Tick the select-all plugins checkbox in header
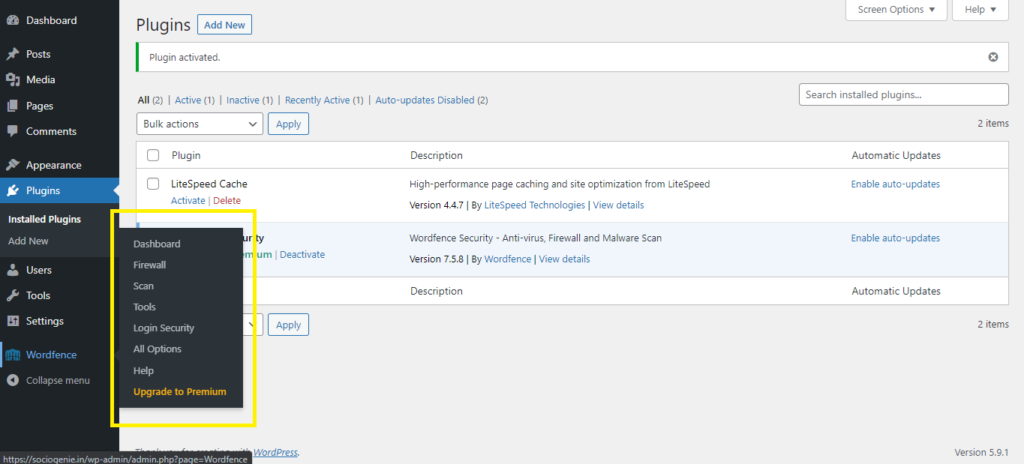Viewport: 1024px width, 464px height. (x=153, y=156)
